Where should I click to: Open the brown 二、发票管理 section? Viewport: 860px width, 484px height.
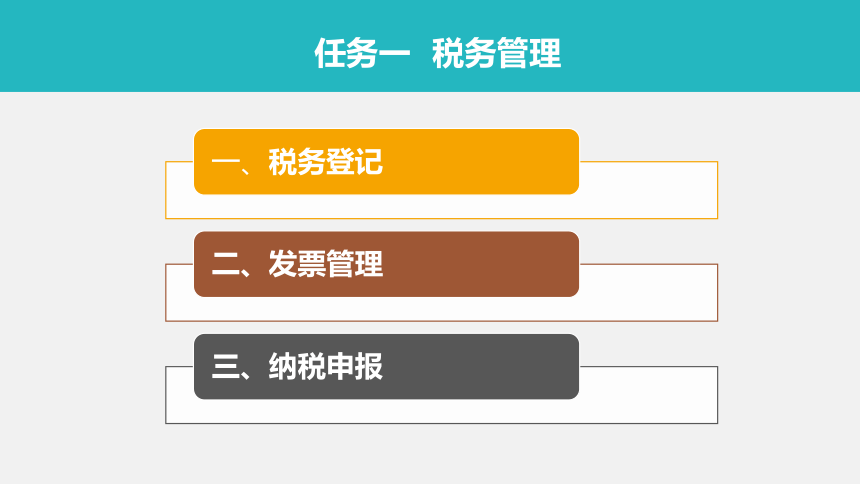(x=386, y=264)
